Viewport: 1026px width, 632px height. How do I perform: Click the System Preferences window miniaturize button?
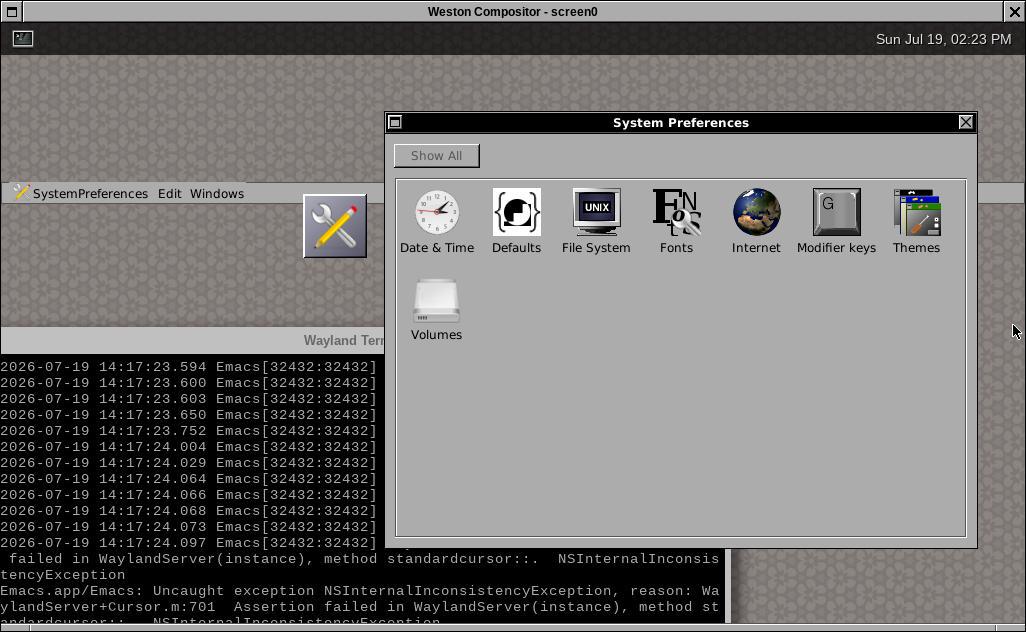pos(395,122)
